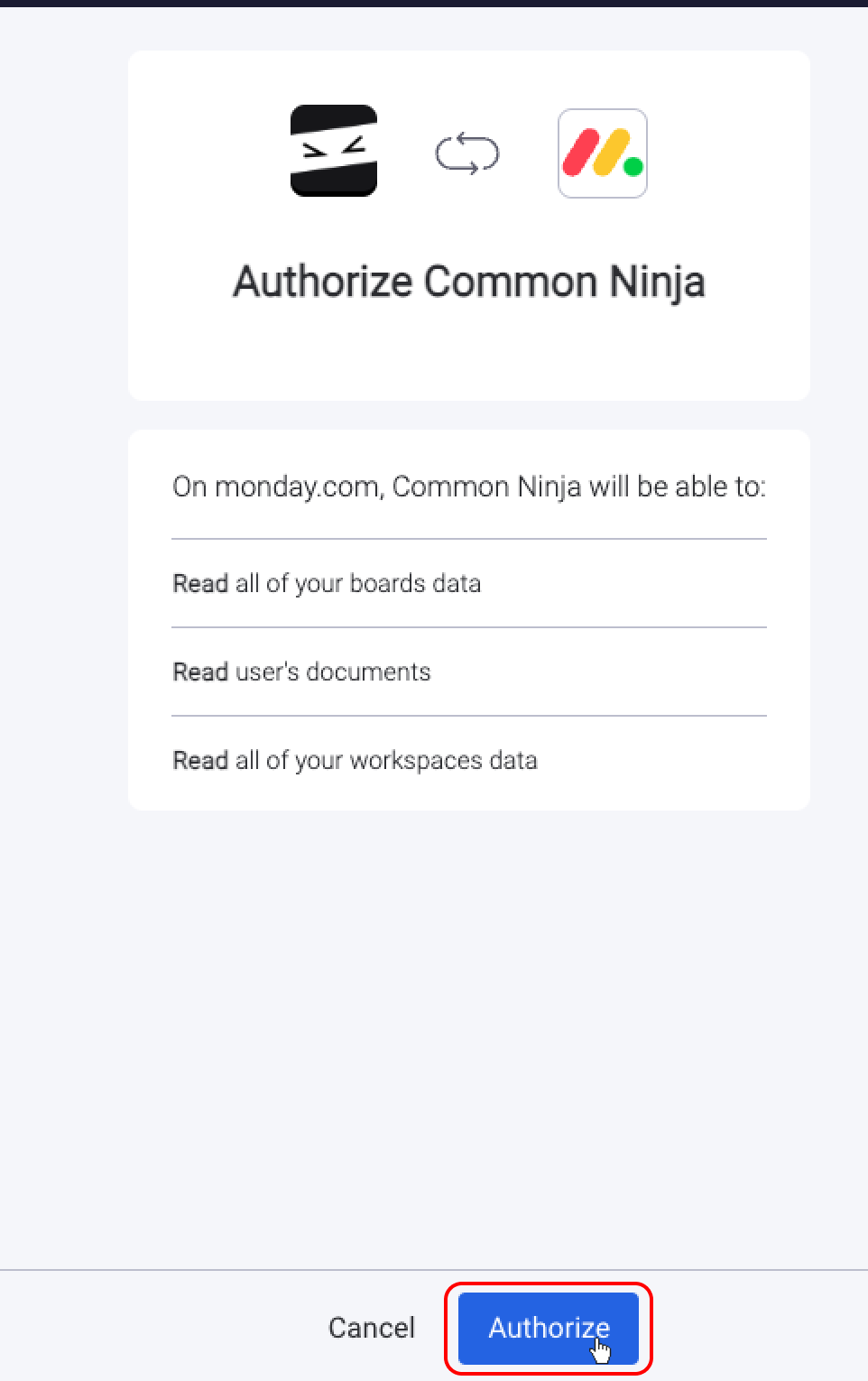This screenshot has width=868, height=1381.
Task: Select the 'Read user's documents' permission
Action: (301, 672)
